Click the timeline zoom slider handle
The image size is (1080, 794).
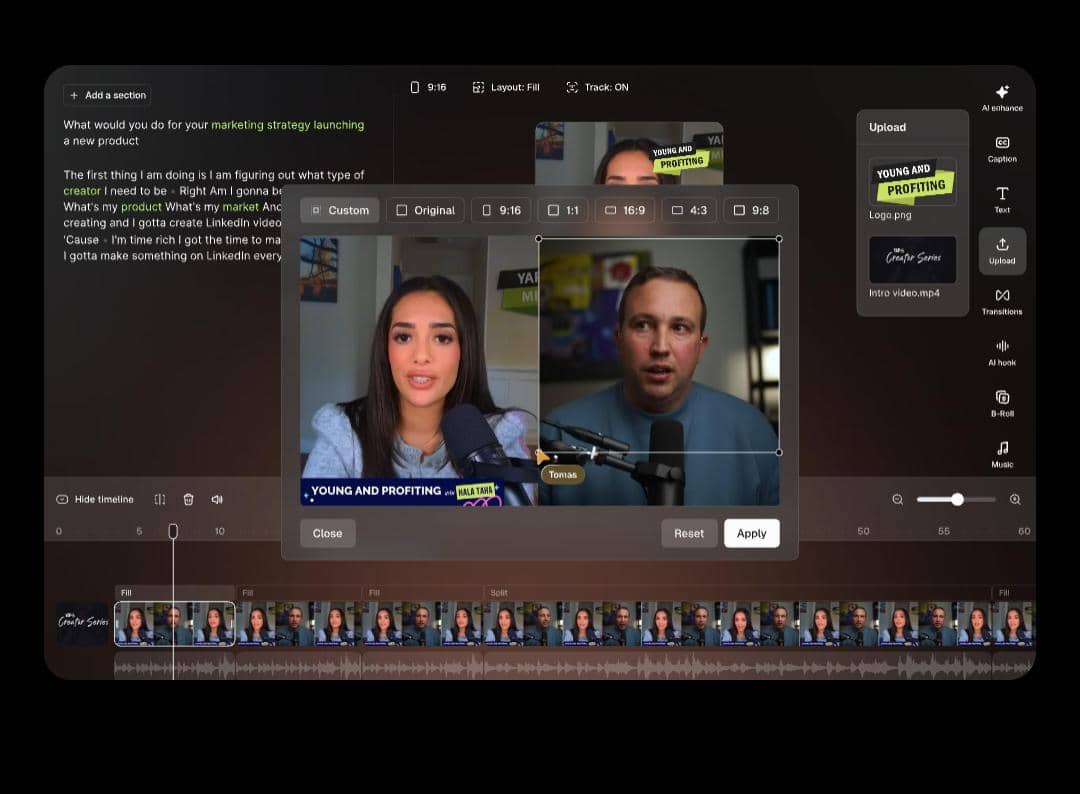coord(957,499)
